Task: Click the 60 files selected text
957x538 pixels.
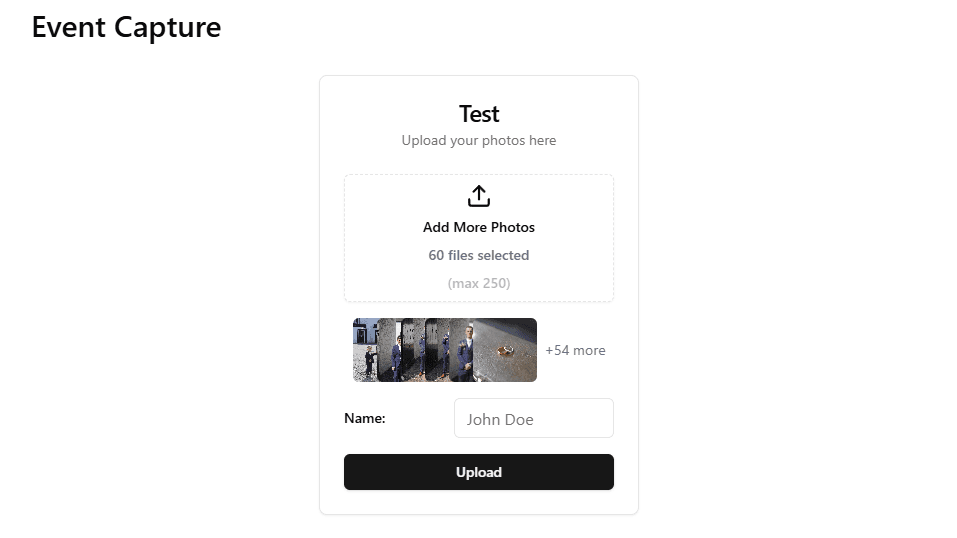Action: (x=479, y=255)
